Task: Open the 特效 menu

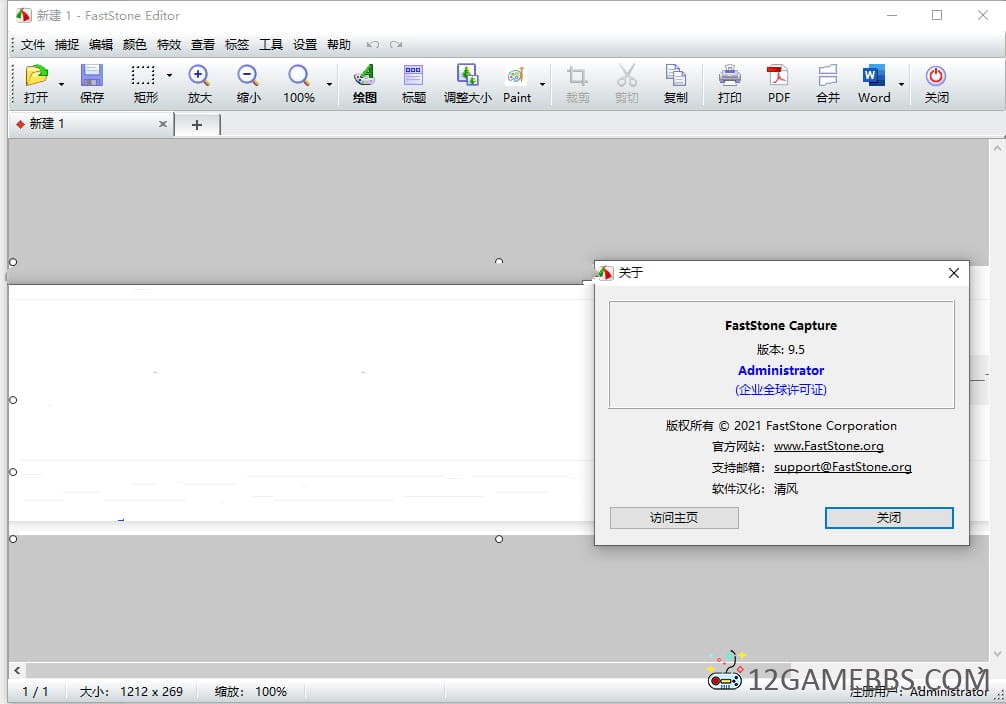Action: 169,44
